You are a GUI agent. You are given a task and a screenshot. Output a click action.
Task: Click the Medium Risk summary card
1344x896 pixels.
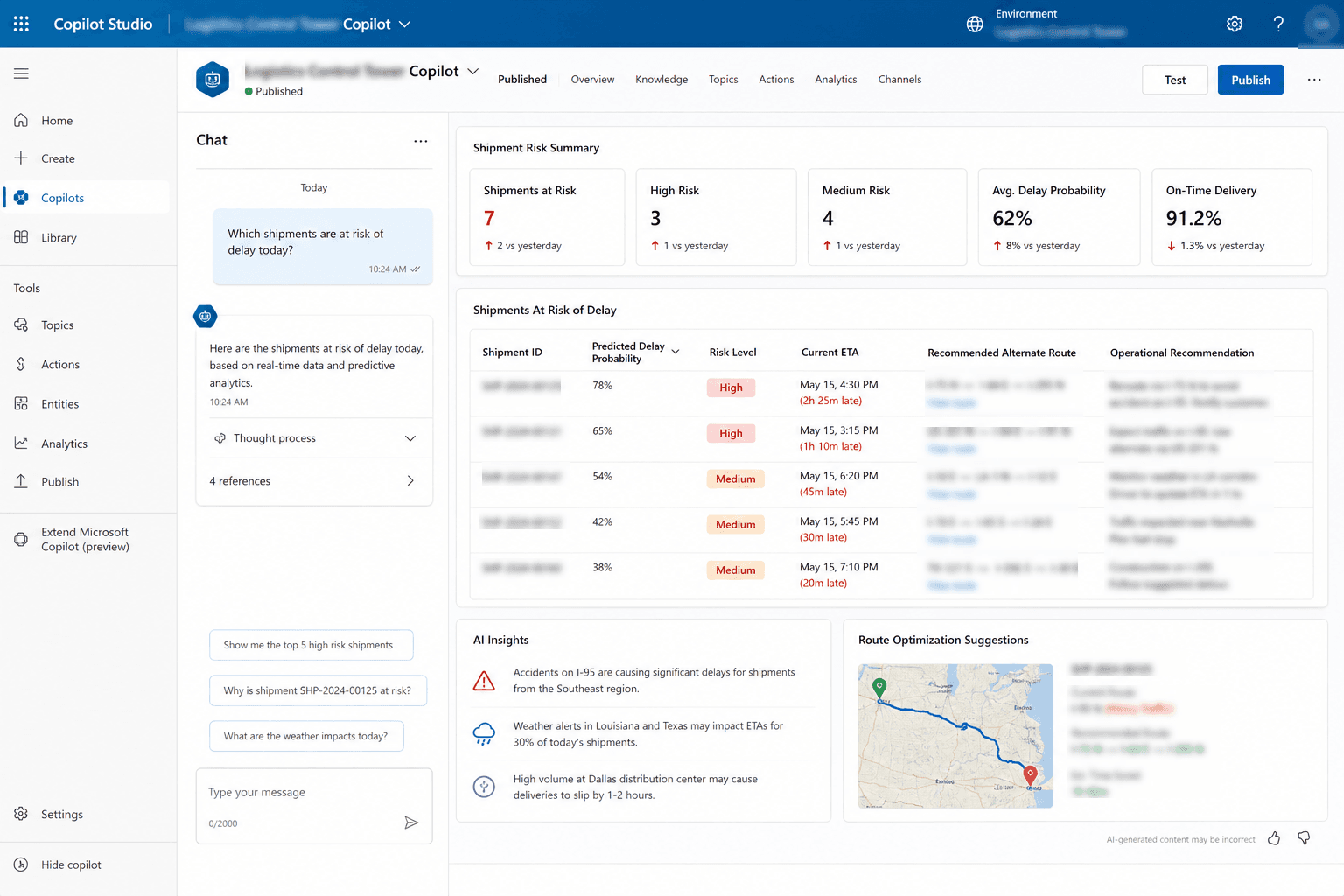[887, 217]
